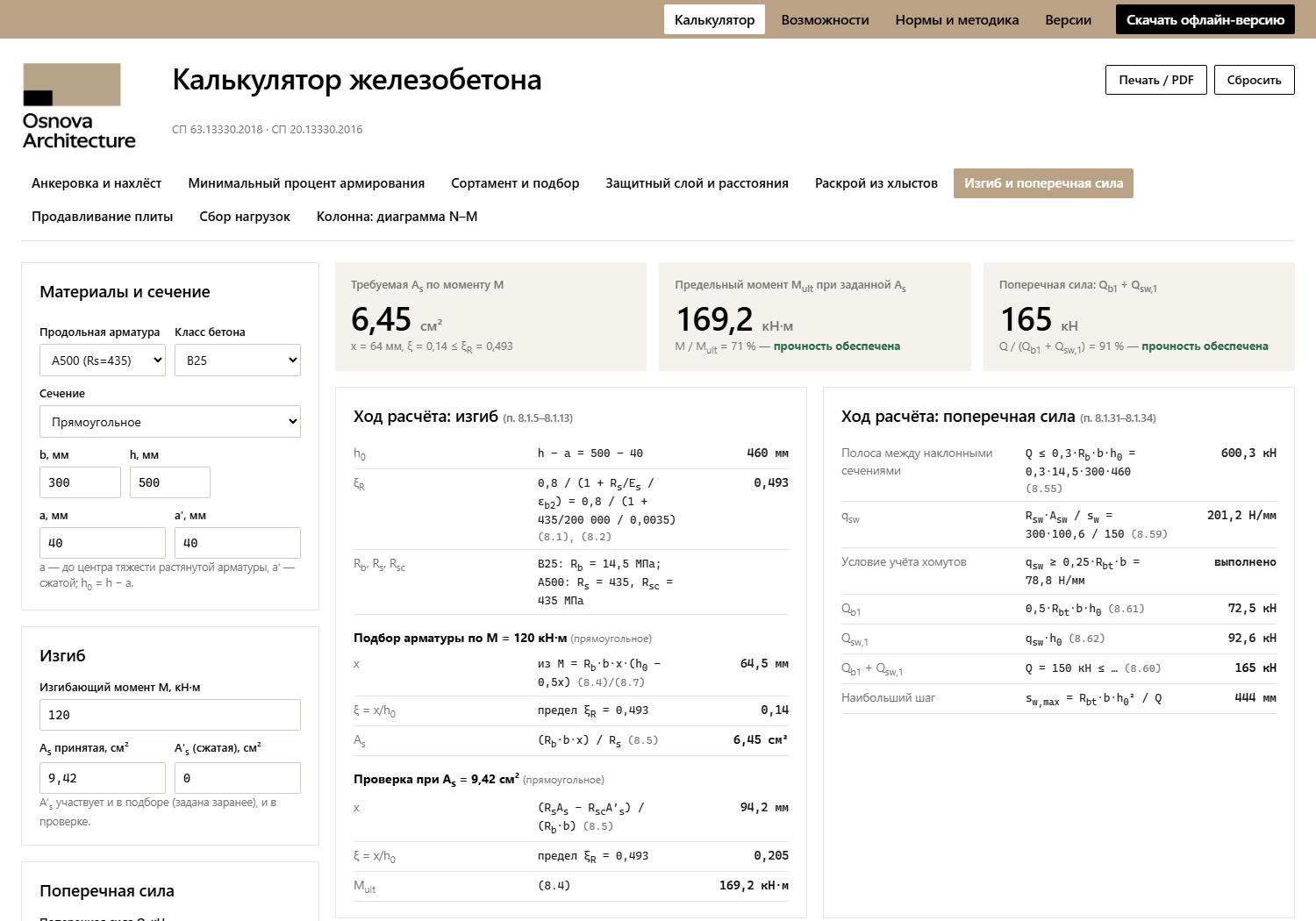Open the Минимальный процент армирования tab

click(306, 183)
